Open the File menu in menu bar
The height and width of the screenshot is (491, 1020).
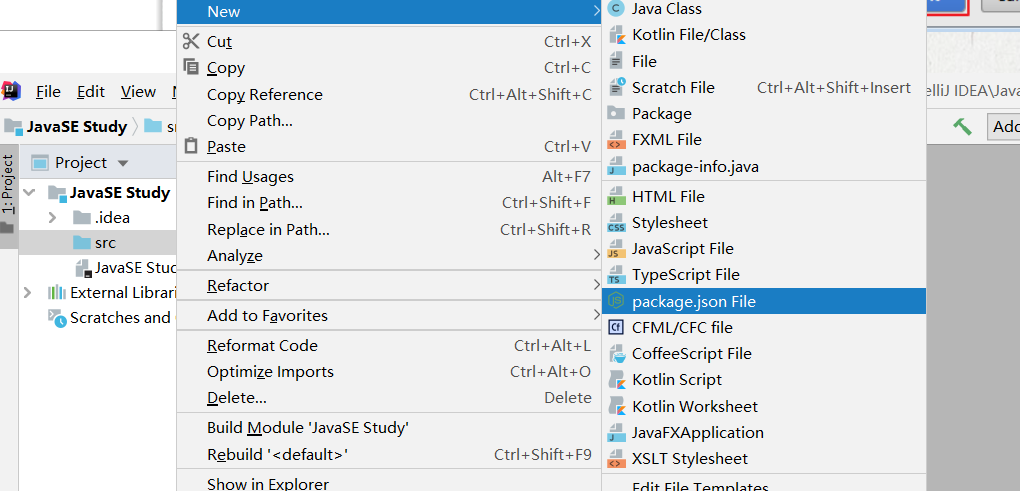[x=48, y=92]
